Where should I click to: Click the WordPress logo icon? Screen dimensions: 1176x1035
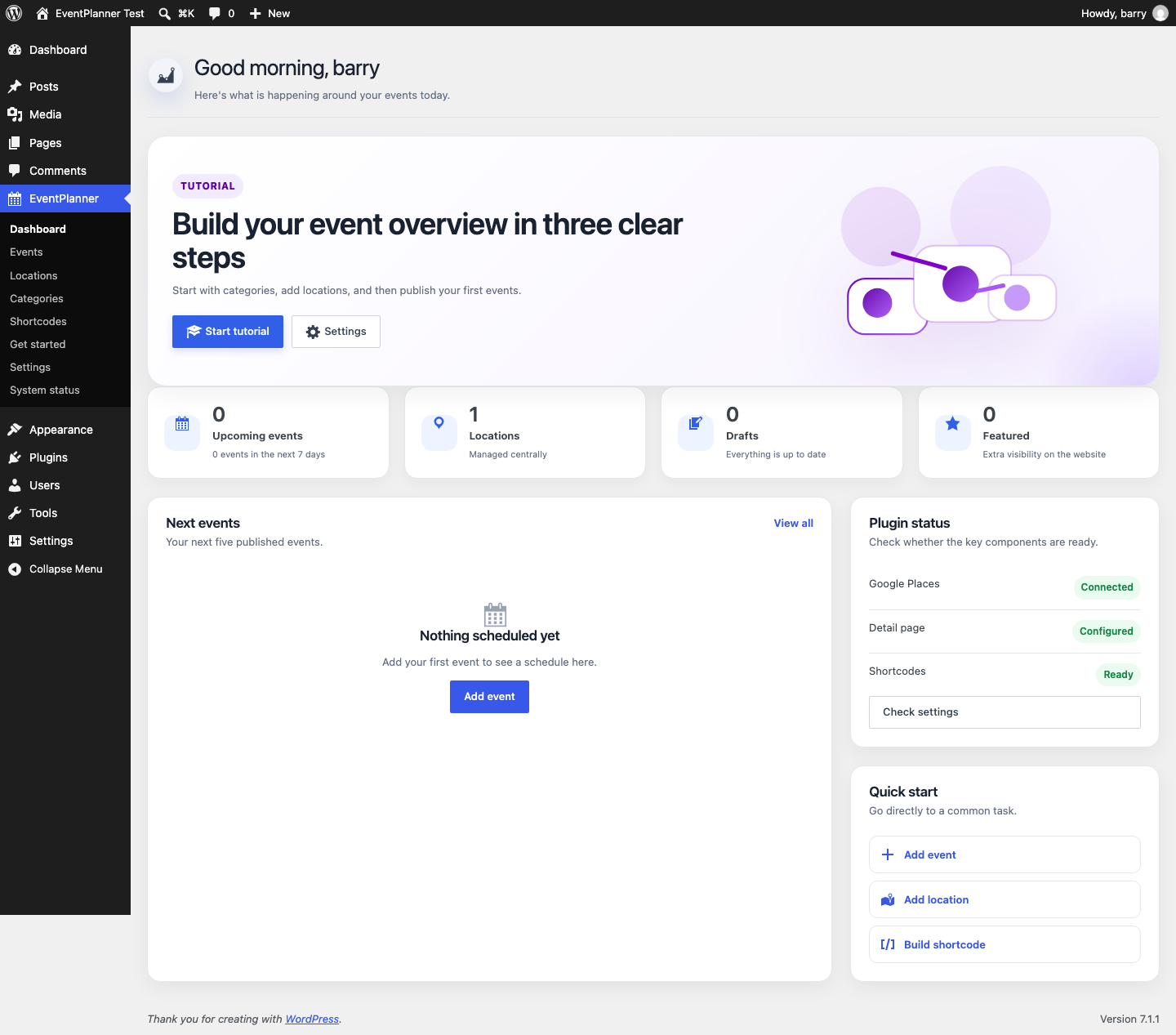pyautogui.click(x=14, y=13)
